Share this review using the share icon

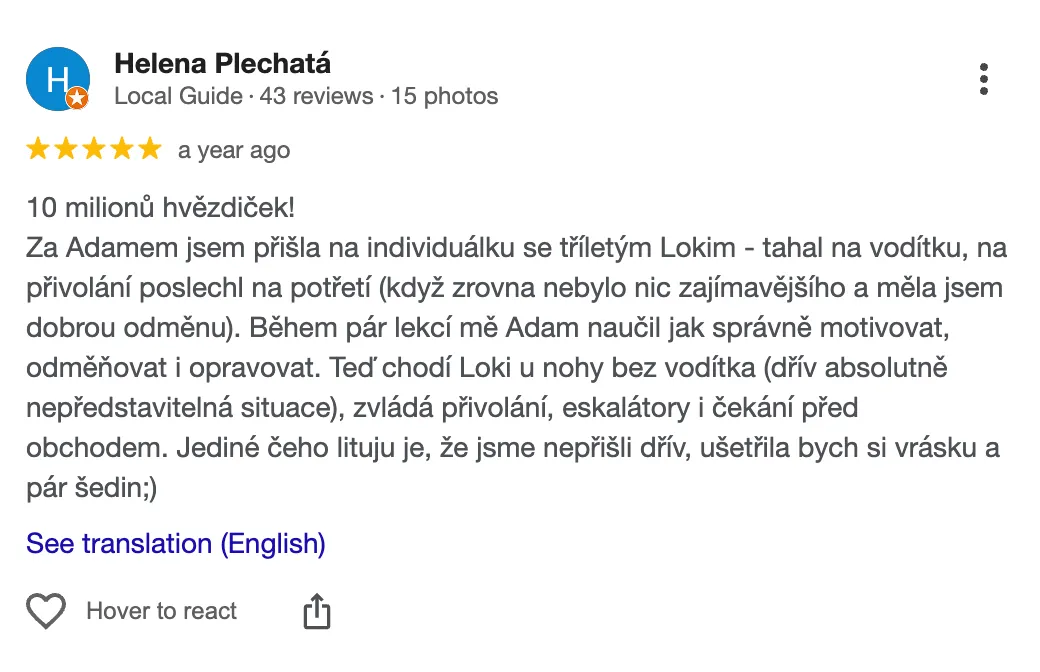point(316,611)
